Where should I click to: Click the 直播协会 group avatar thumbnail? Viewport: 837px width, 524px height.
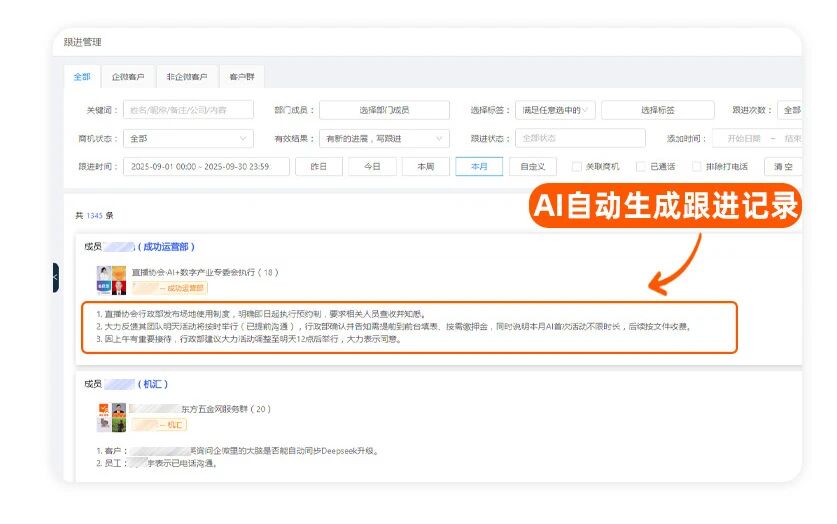111,279
